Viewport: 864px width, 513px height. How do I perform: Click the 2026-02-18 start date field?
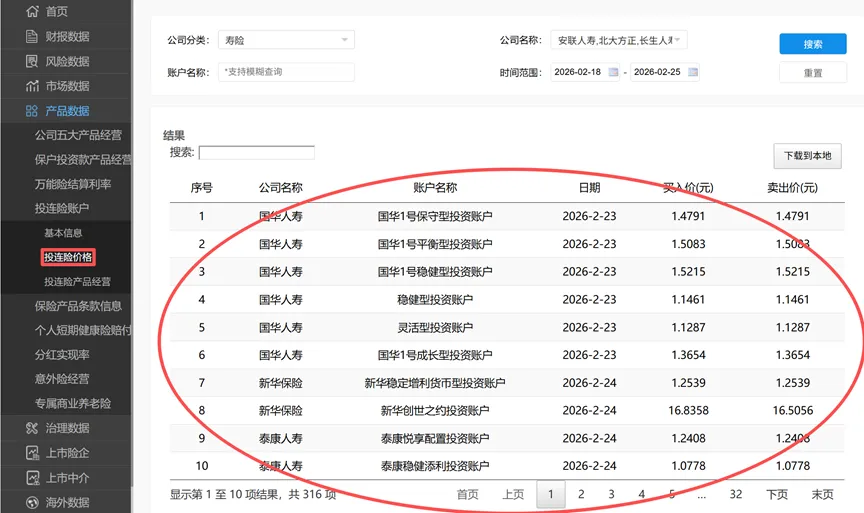[x=585, y=72]
